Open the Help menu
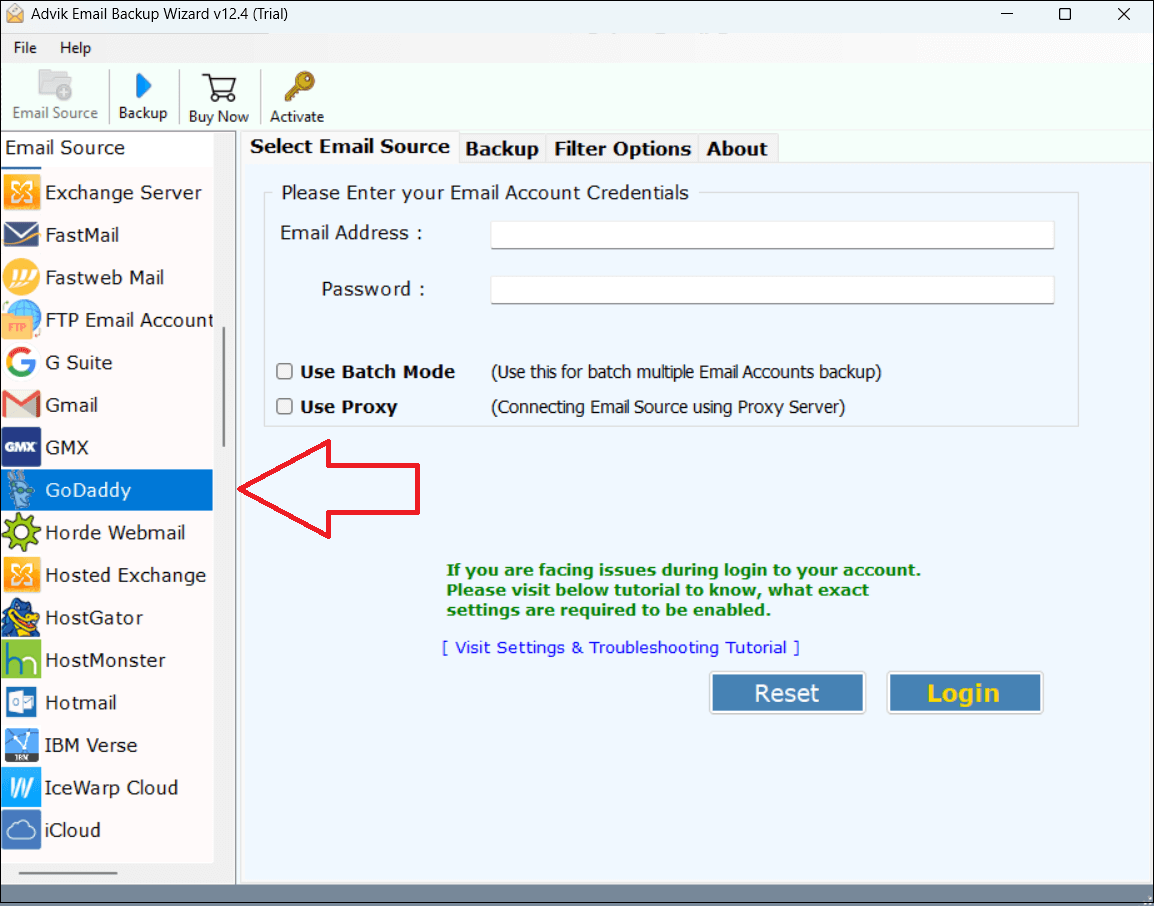 (75, 48)
